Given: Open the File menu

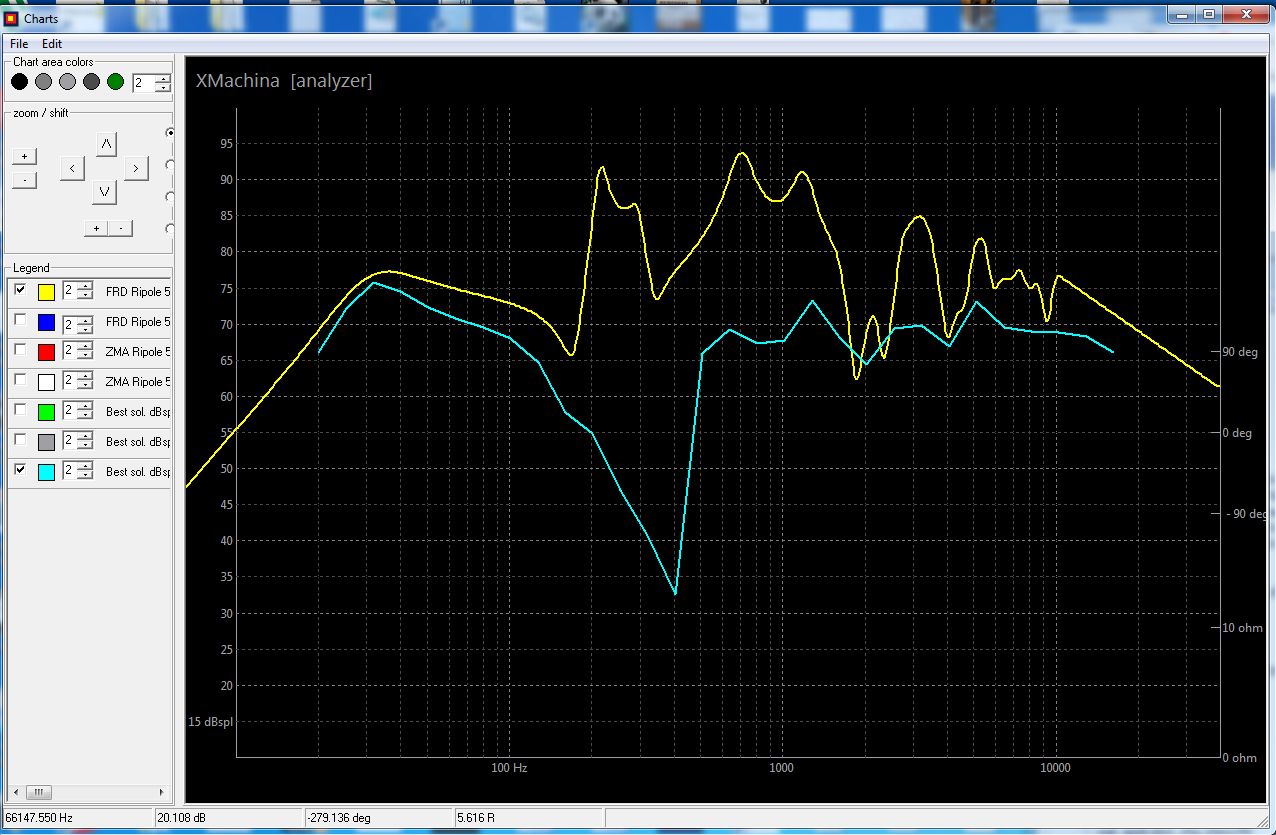Looking at the screenshot, I should pyautogui.click(x=19, y=44).
